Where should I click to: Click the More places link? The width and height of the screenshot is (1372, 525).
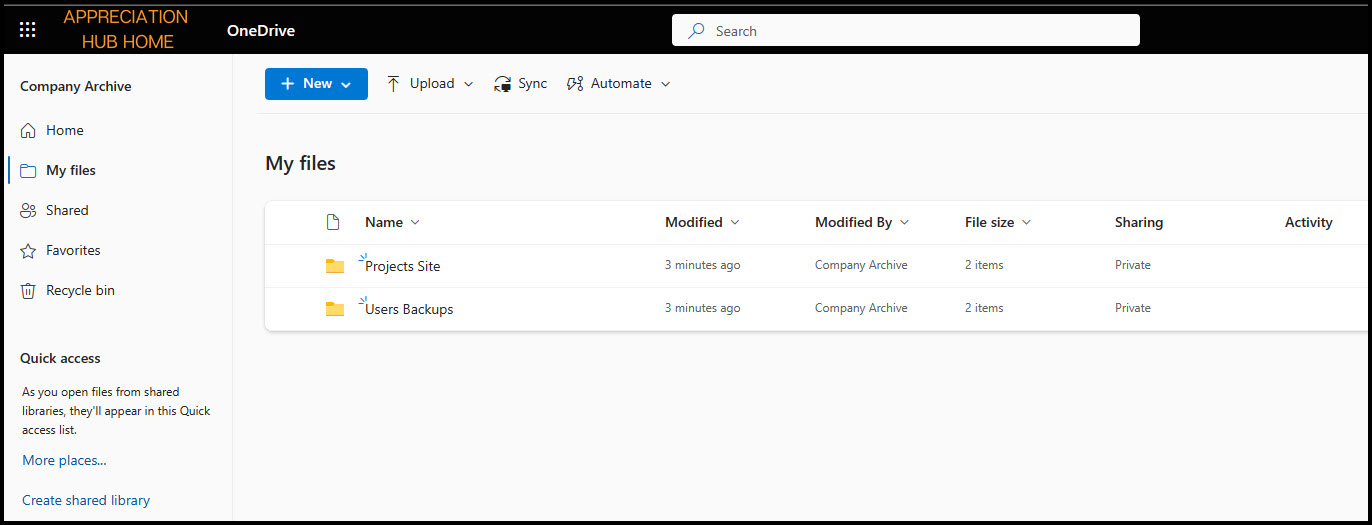64,460
